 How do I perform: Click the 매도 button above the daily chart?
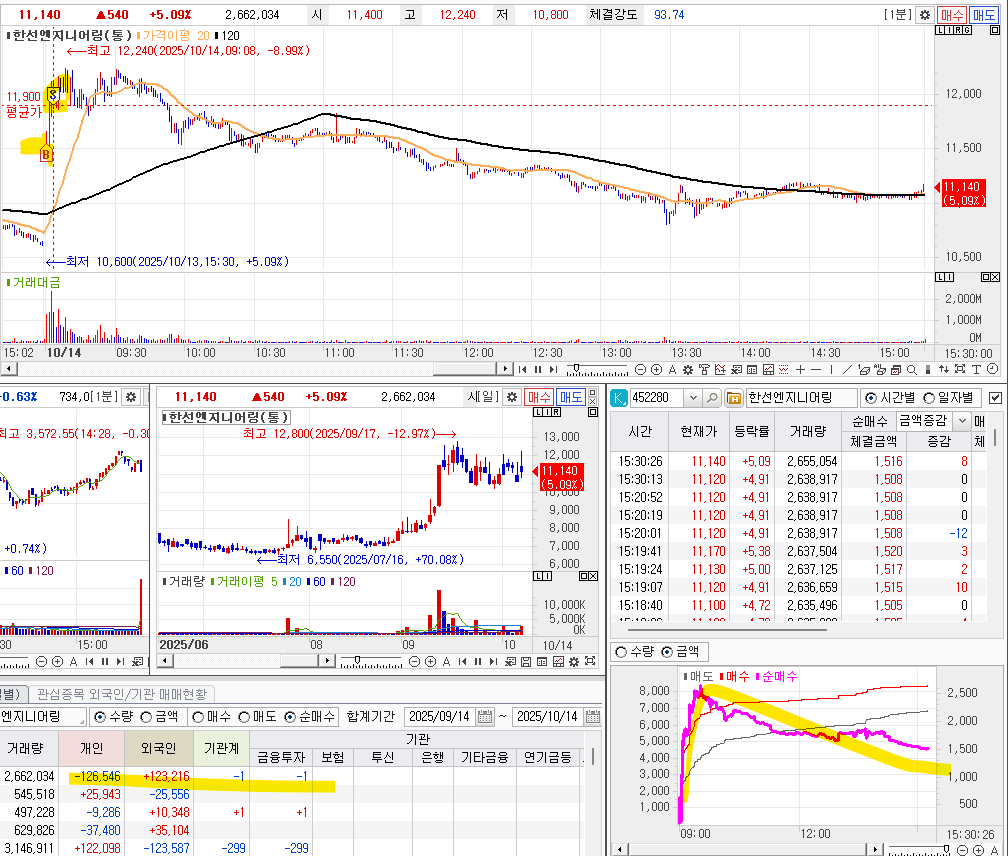click(571, 397)
